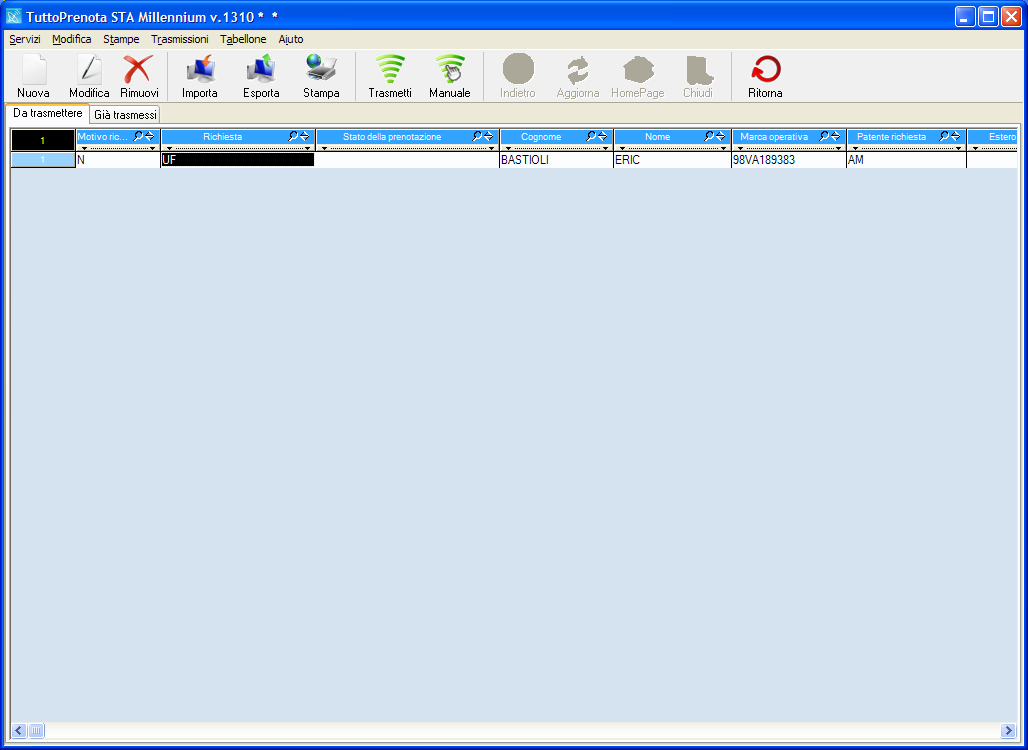Open the Trasmissioni menu
This screenshot has width=1028, height=750.
pos(179,39)
